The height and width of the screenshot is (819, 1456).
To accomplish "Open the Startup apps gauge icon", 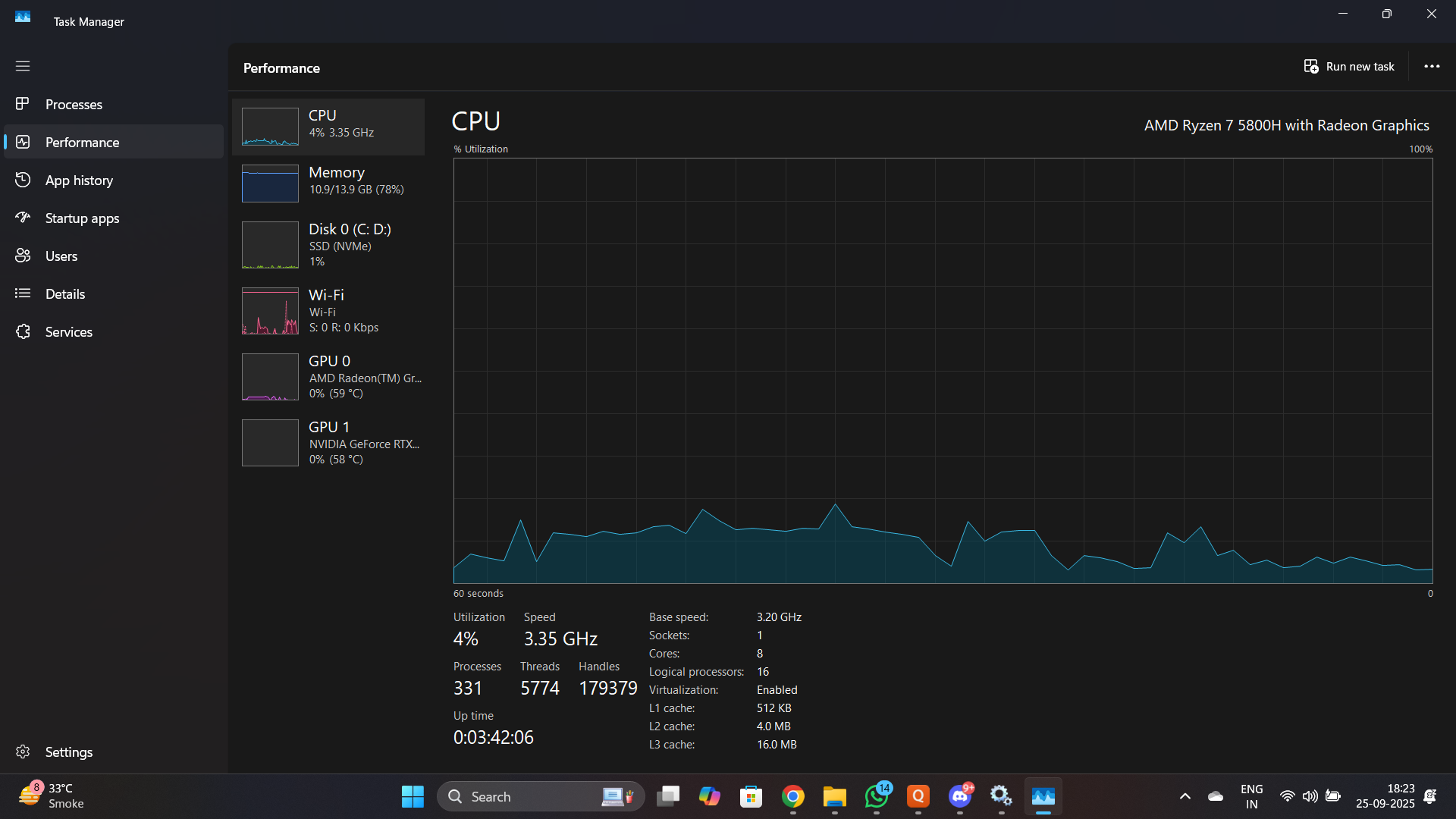I will pyautogui.click(x=23, y=218).
